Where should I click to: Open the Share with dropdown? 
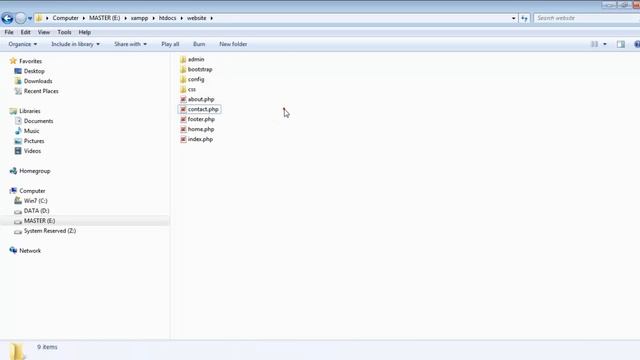[x=130, y=44]
